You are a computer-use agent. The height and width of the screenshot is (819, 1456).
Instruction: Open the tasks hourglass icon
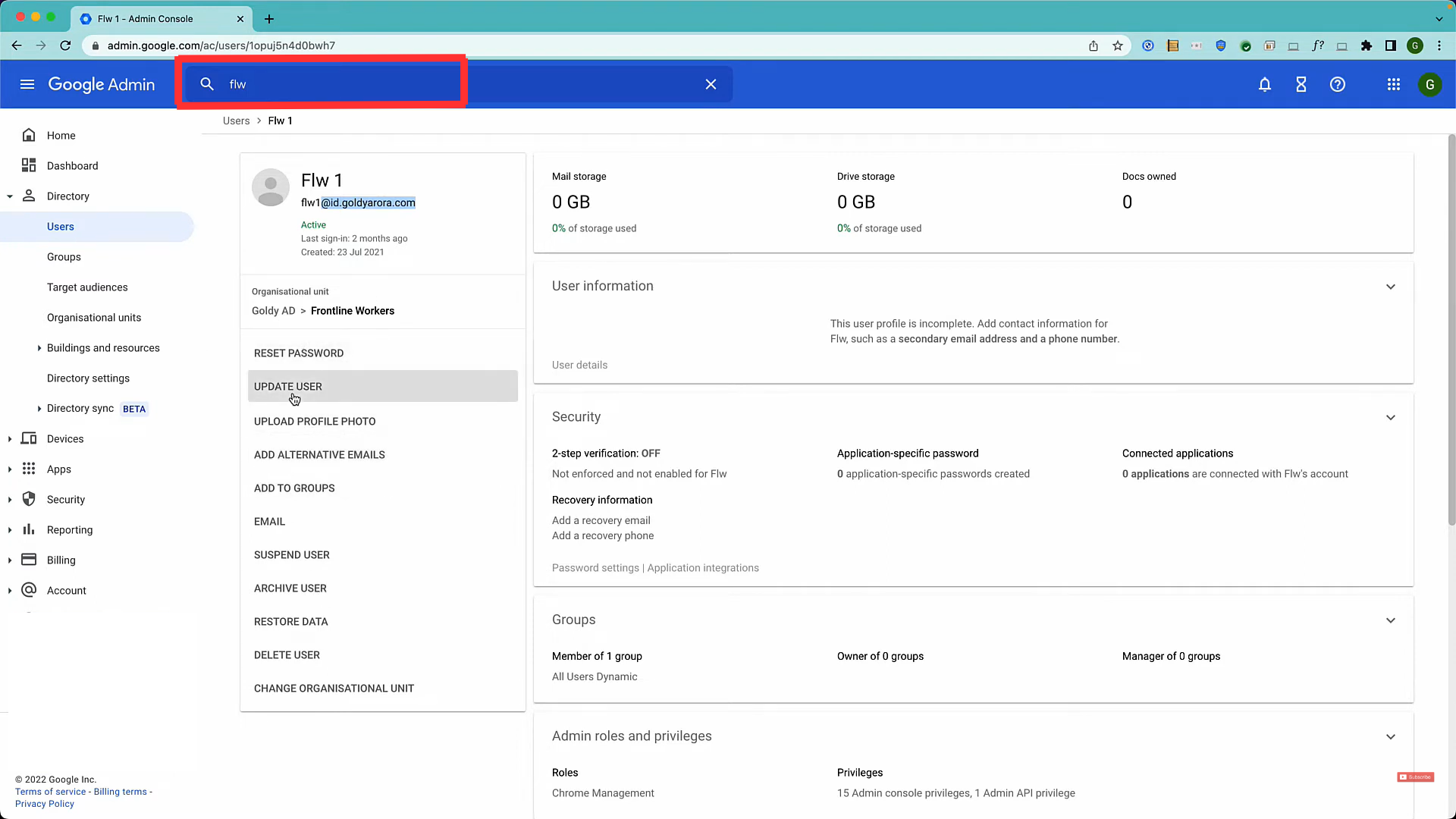[1301, 84]
